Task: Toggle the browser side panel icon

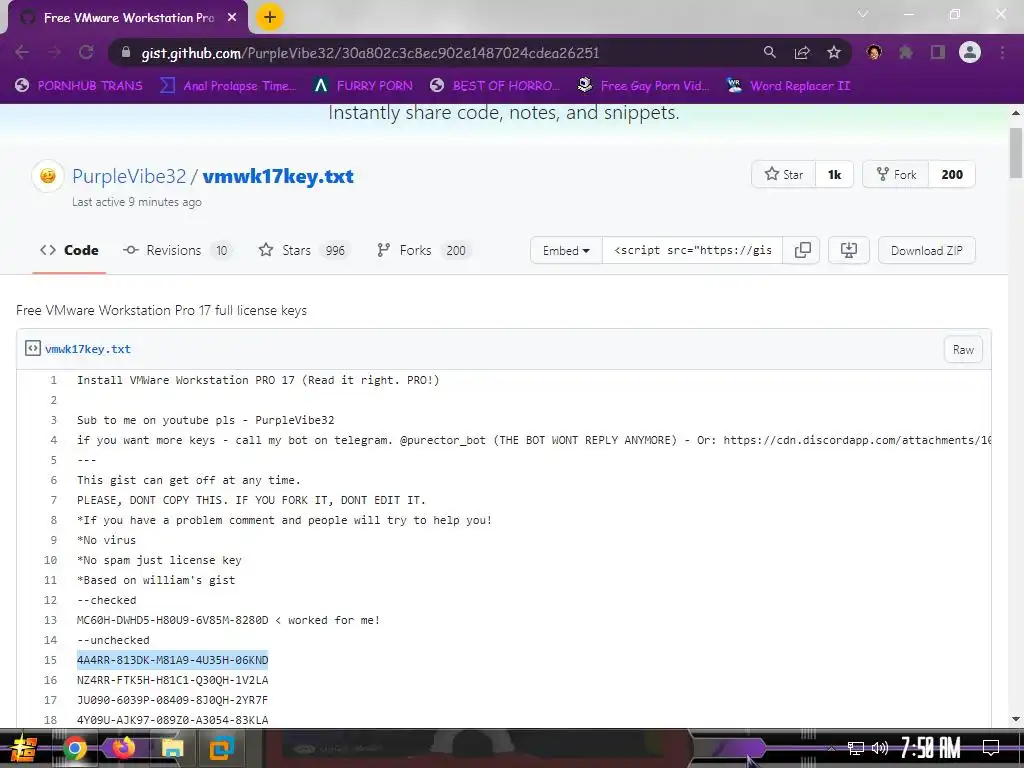Action: 938,52
